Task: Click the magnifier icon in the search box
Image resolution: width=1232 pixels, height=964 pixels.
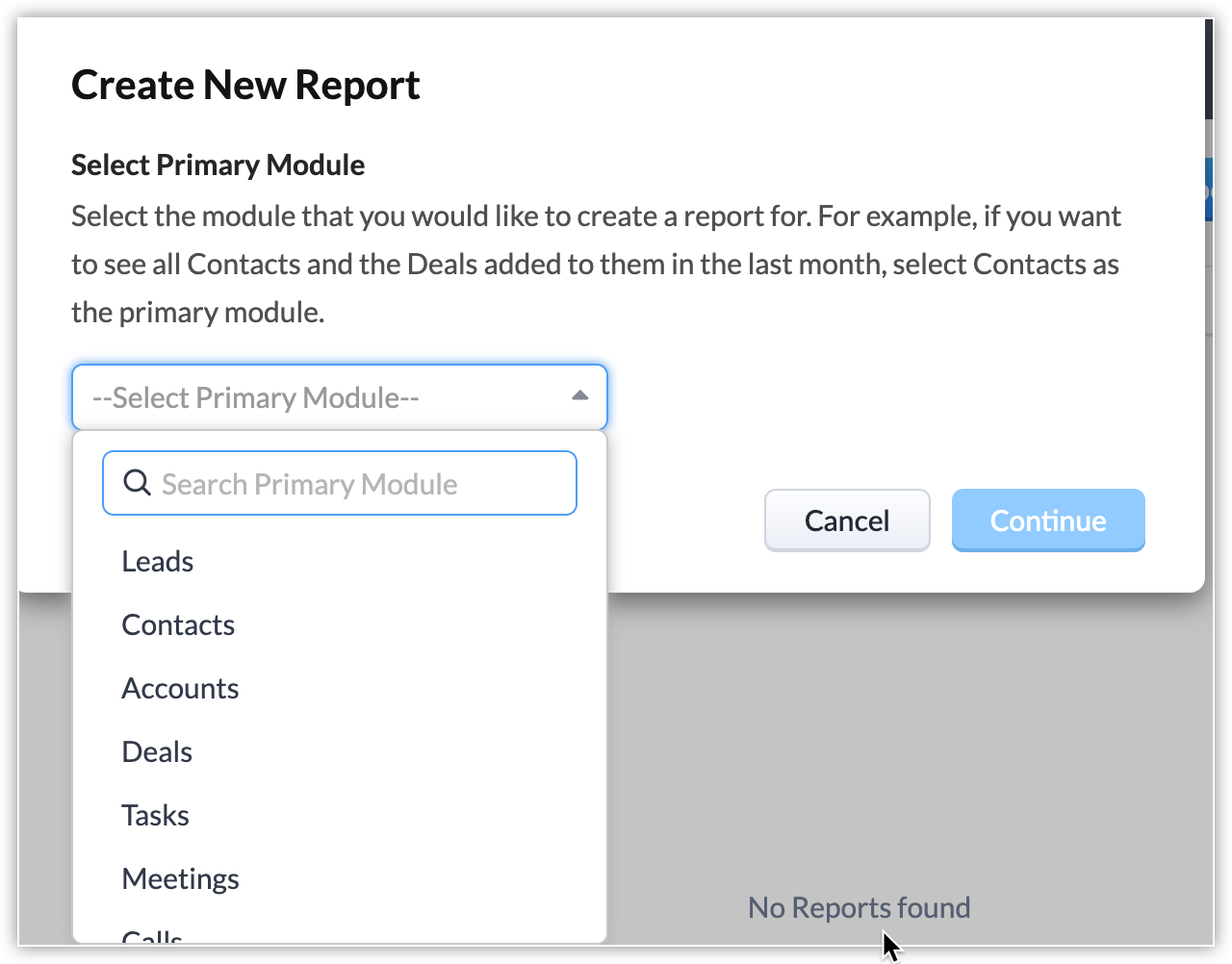Action: click(137, 483)
